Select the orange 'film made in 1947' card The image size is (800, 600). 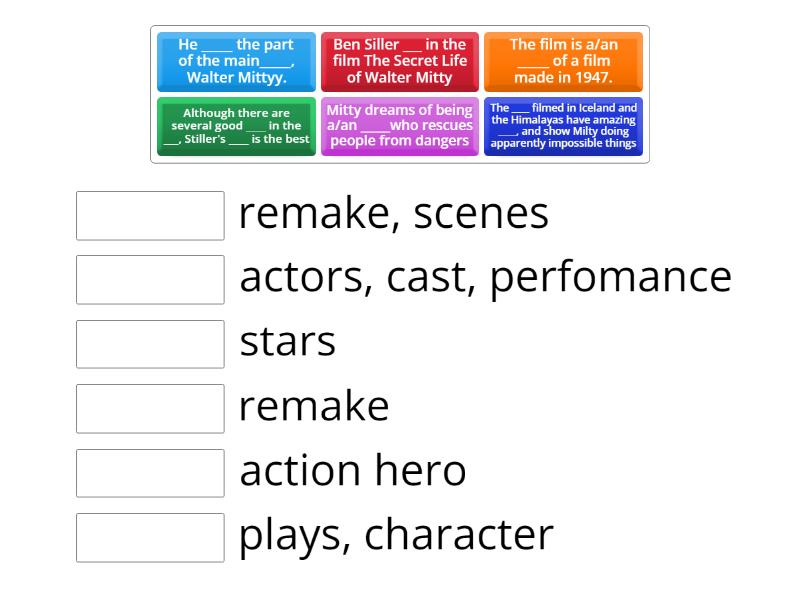[x=563, y=62]
